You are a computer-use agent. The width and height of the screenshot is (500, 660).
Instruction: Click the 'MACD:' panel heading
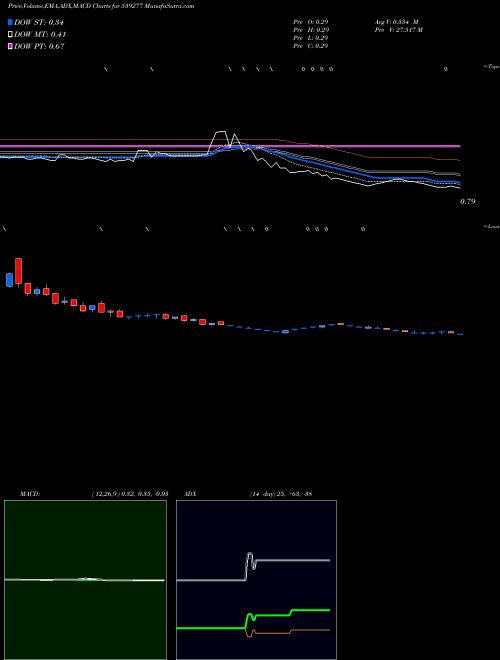point(30,494)
